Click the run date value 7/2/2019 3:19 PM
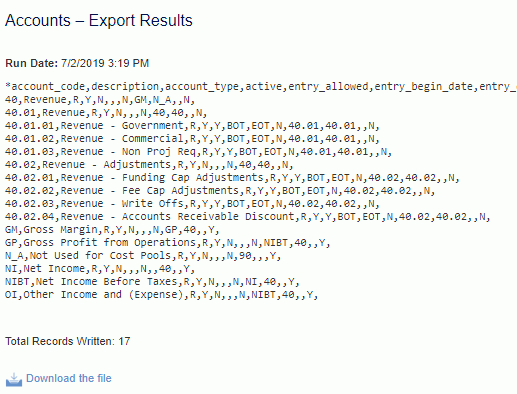Viewport: 517px width, 394px height. click(x=105, y=63)
